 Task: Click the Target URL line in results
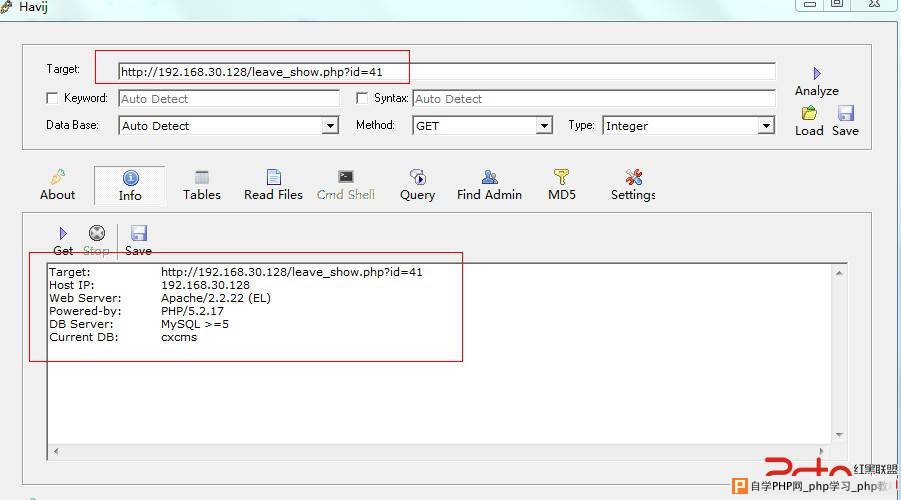pyautogui.click(x=291, y=272)
